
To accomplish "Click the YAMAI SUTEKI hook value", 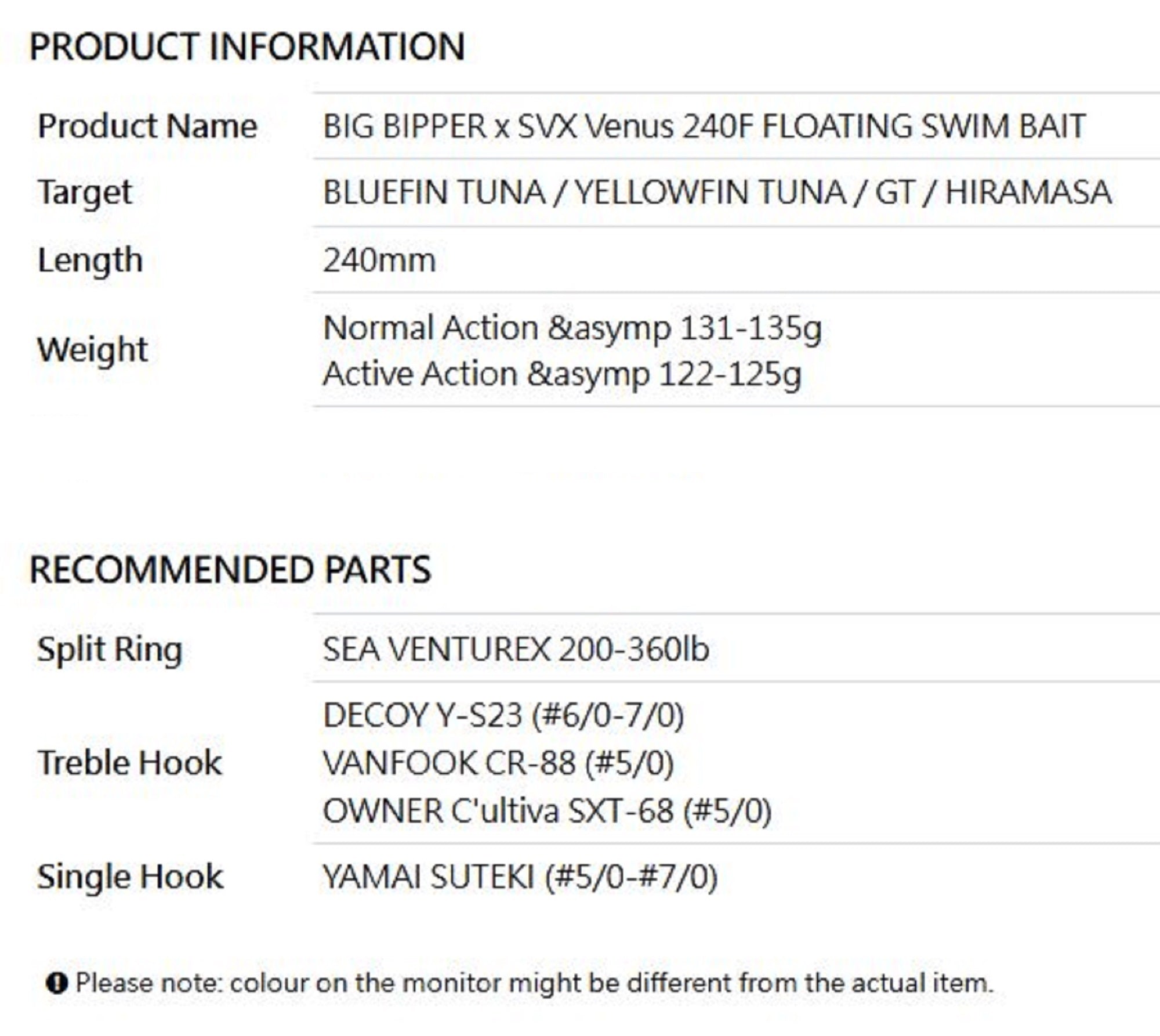I will (520, 876).
